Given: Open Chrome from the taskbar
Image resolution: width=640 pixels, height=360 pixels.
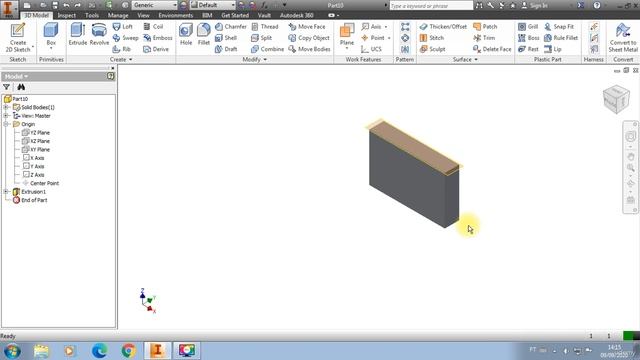Looking at the screenshot, I should click(x=129, y=351).
